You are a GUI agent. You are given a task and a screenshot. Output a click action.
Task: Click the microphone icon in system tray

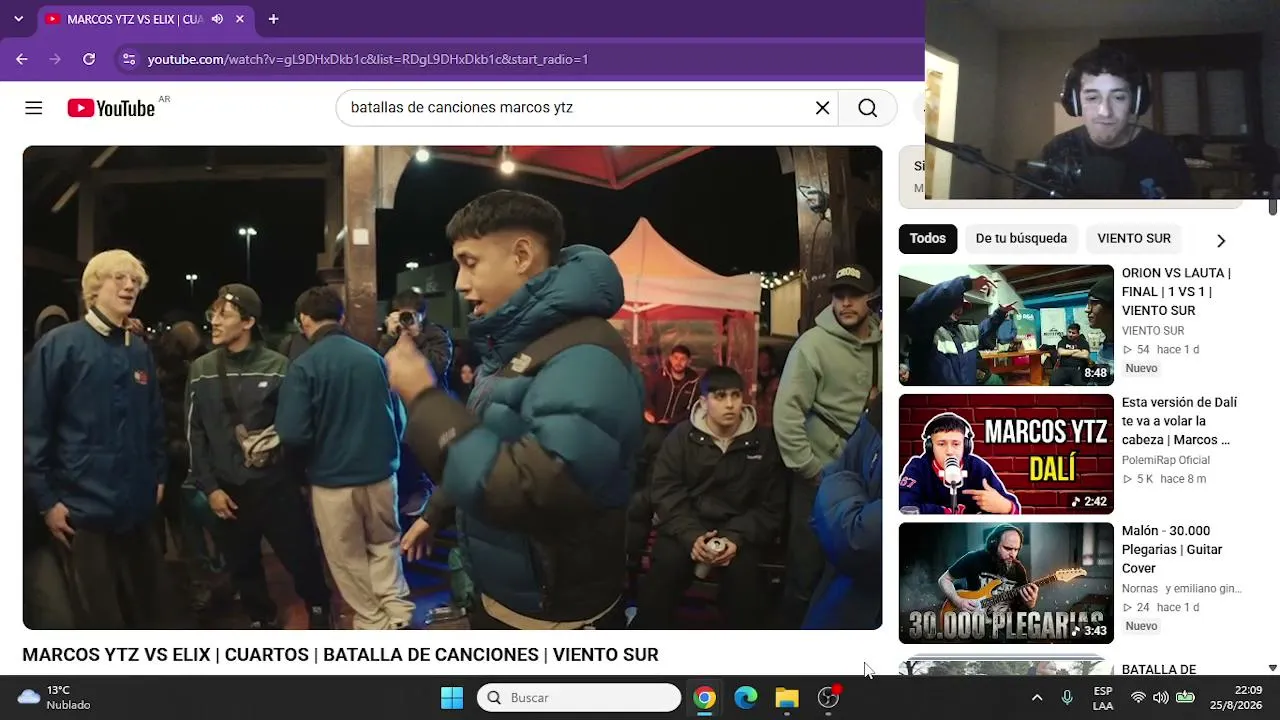click(x=1067, y=698)
